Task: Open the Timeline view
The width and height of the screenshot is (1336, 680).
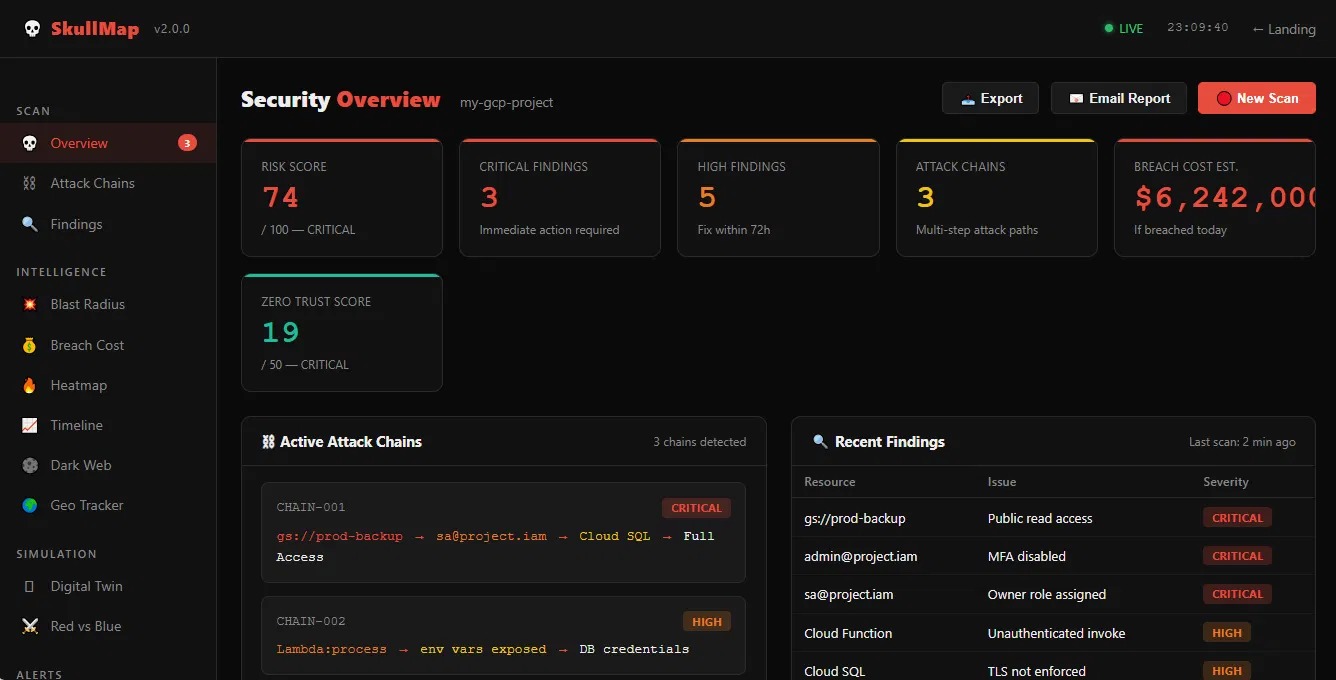Action: point(108,425)
